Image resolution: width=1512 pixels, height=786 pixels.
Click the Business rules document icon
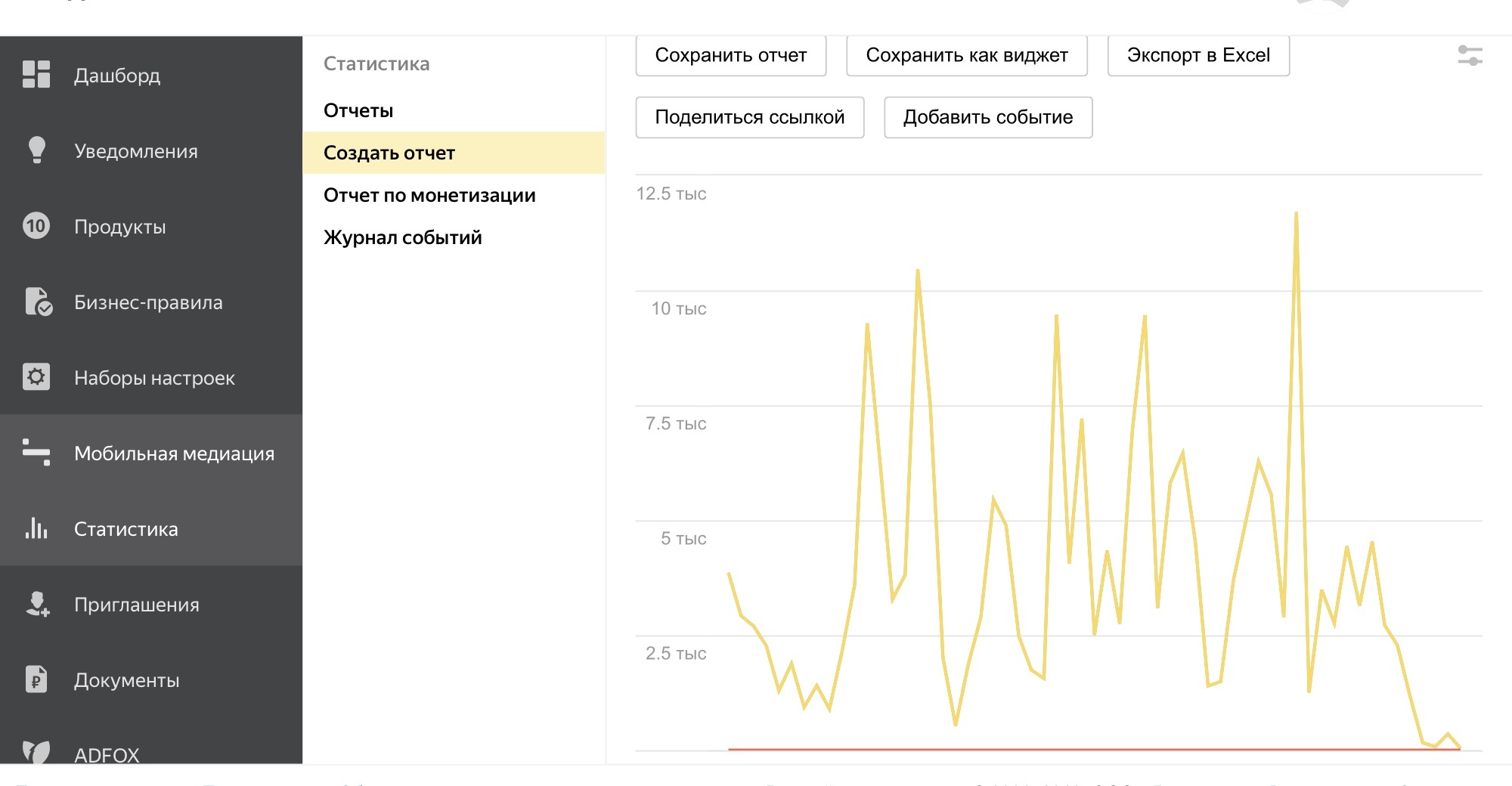coord(38,302)
